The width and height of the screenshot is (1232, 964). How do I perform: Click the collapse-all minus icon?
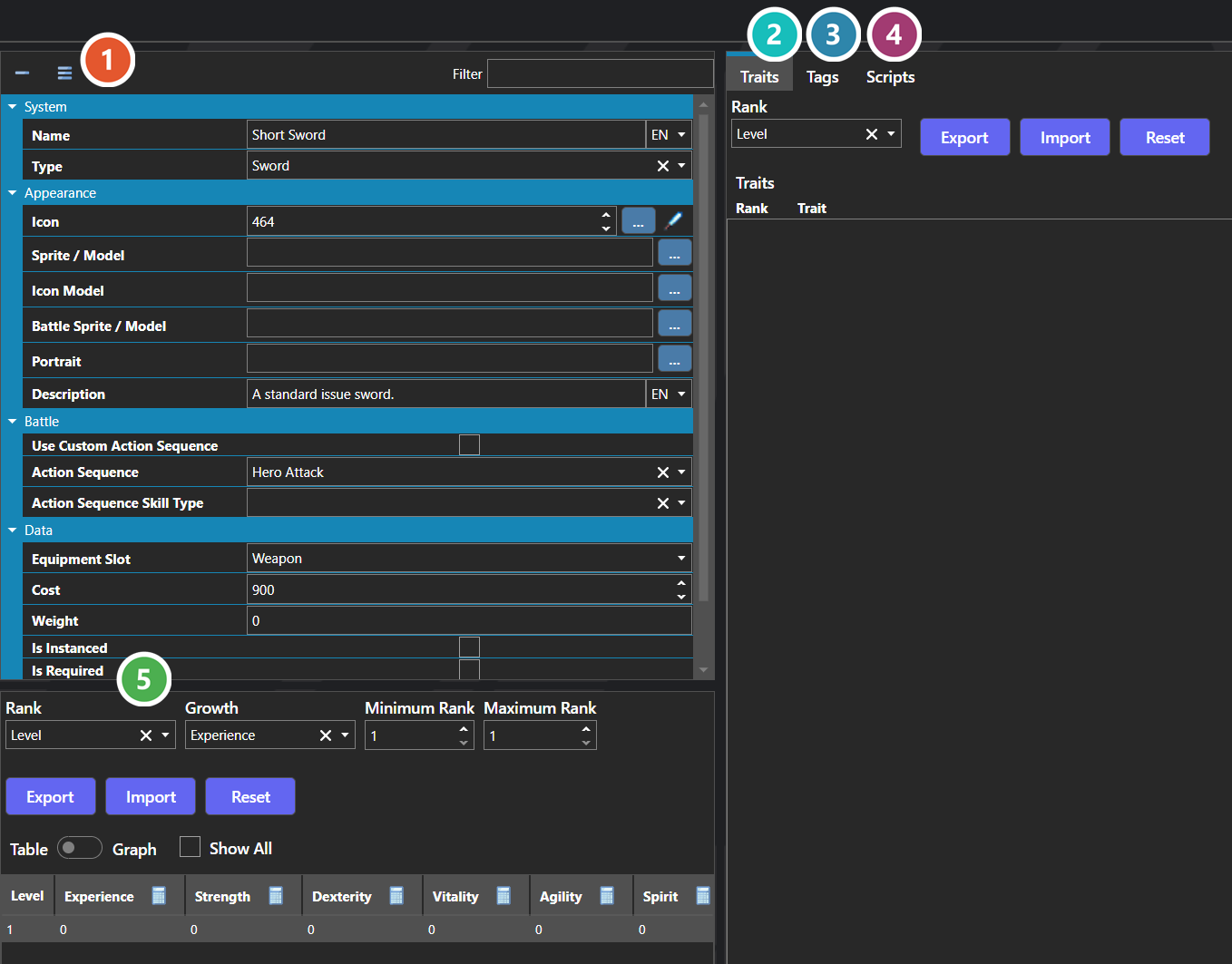point(22,73)
